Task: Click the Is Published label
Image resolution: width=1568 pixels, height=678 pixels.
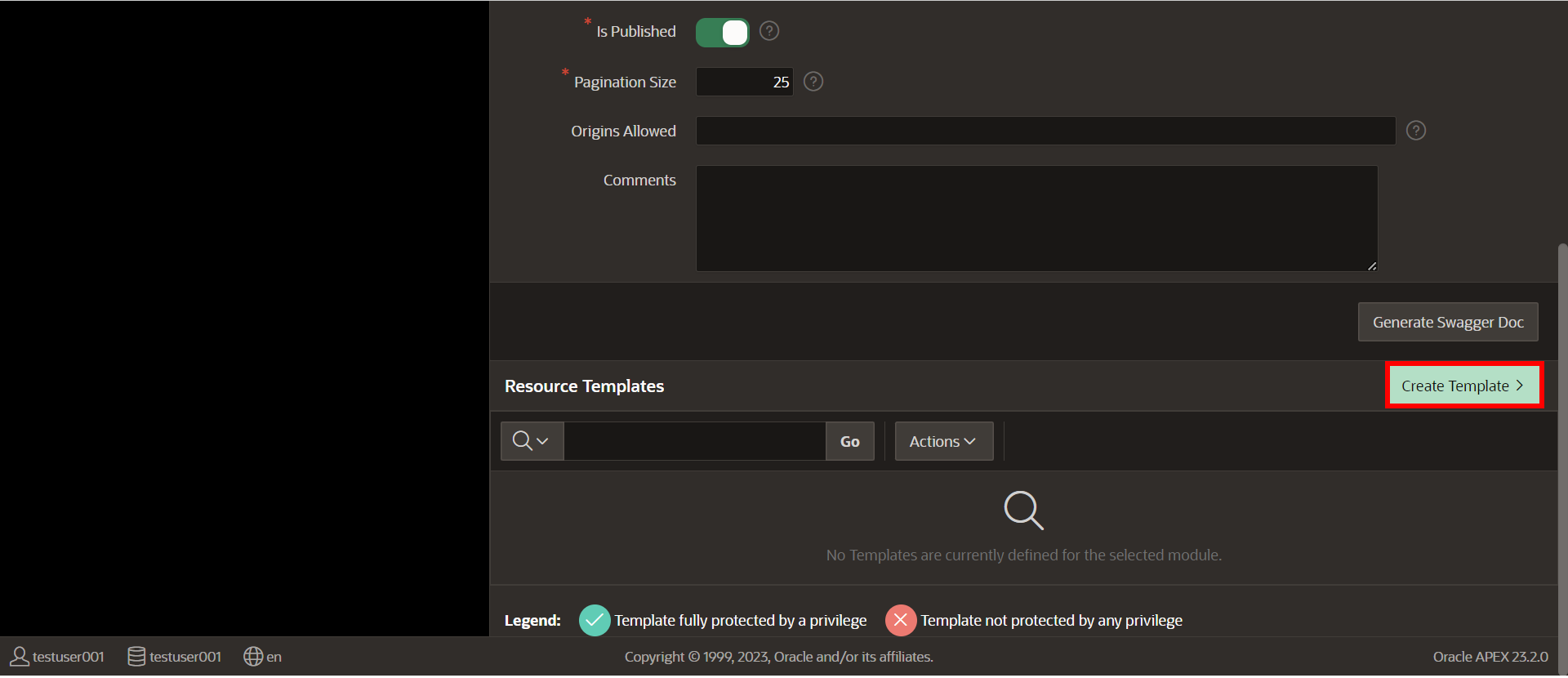Action: click(x=636, y=32)
